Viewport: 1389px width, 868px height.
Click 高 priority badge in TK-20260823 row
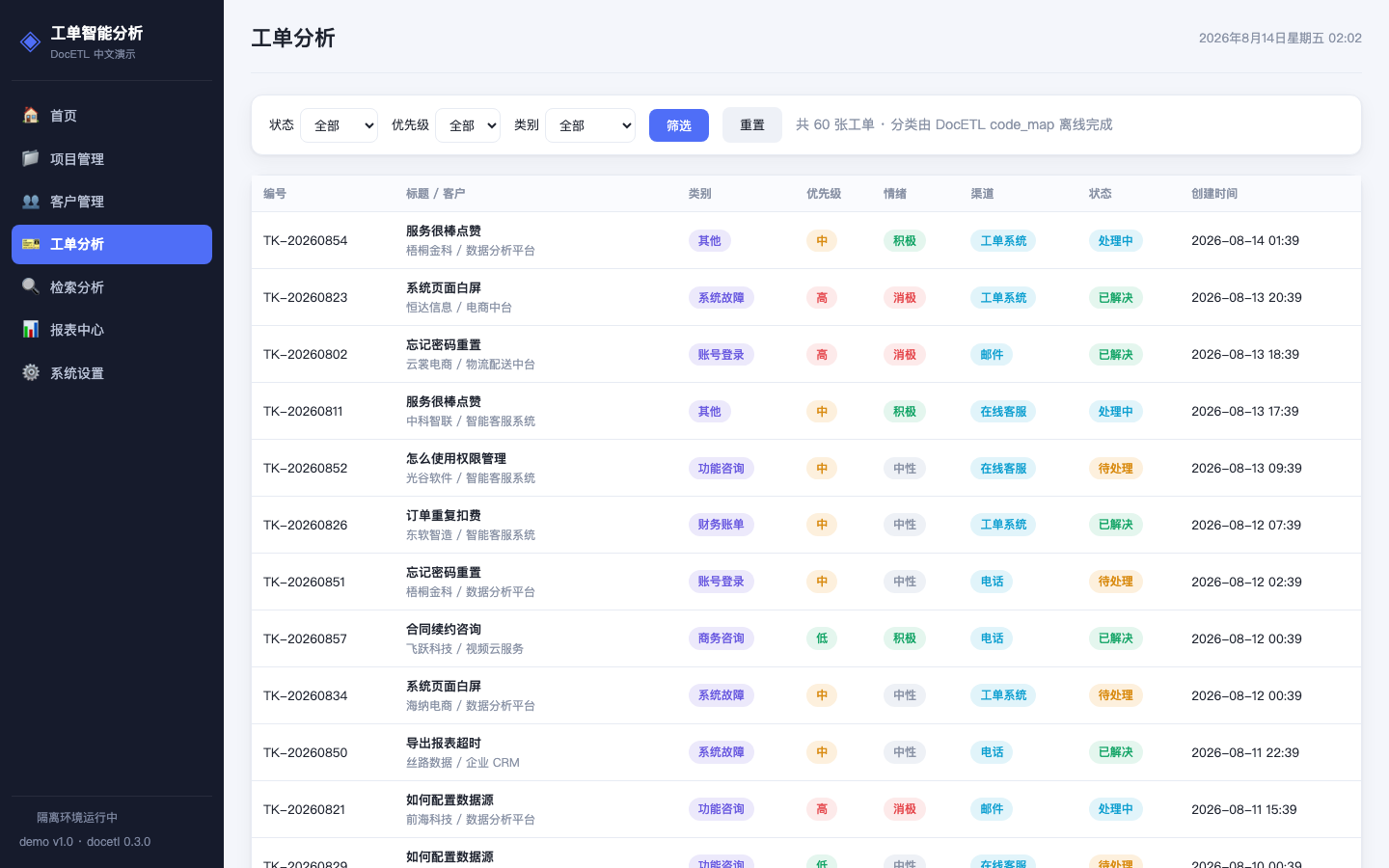point(822,298)
